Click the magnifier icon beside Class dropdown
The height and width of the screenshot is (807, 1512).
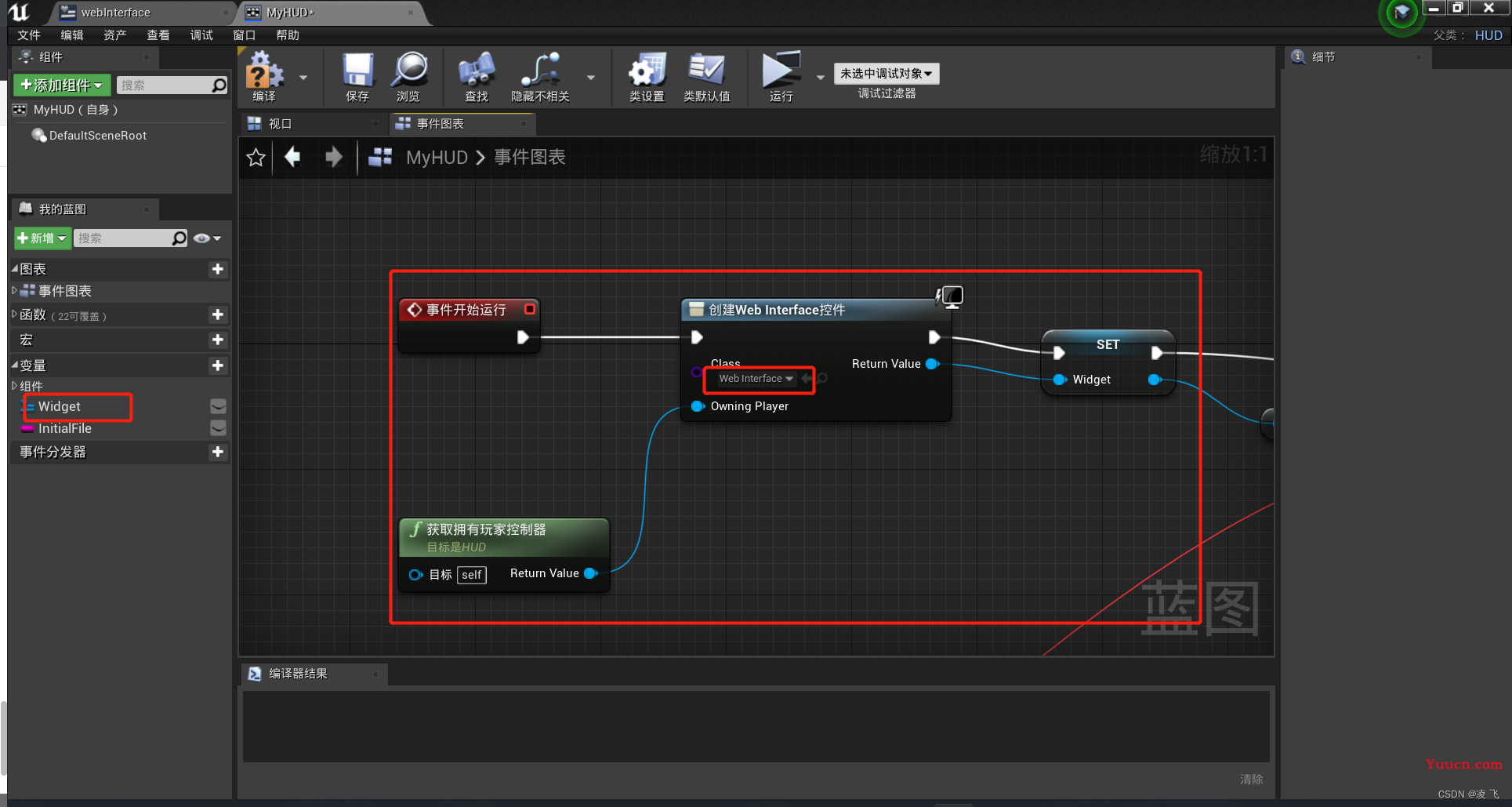822,379
